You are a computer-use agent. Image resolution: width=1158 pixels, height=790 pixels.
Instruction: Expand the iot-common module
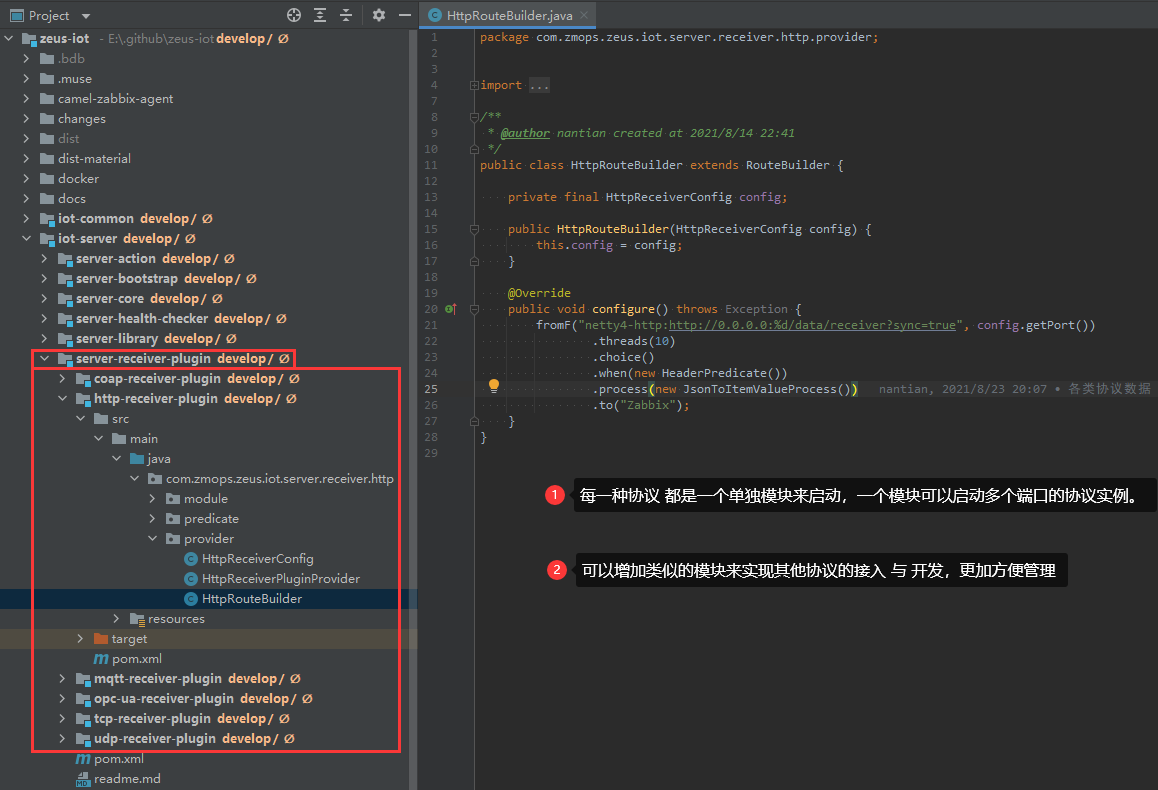point(27,219)
